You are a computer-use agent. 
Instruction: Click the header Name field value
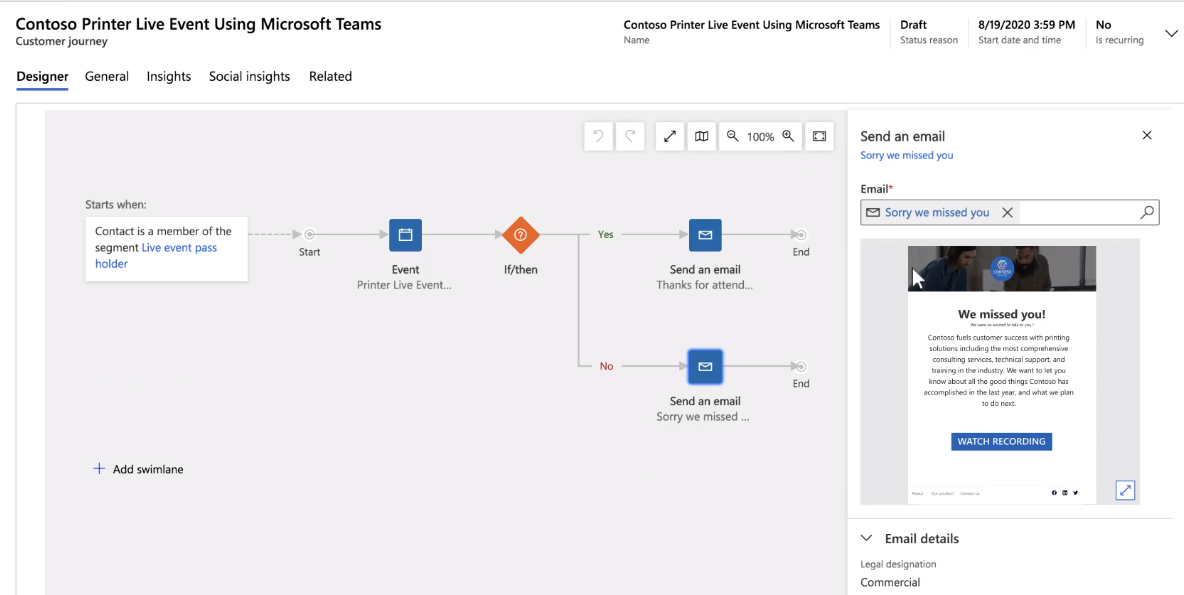click(751, 25)
